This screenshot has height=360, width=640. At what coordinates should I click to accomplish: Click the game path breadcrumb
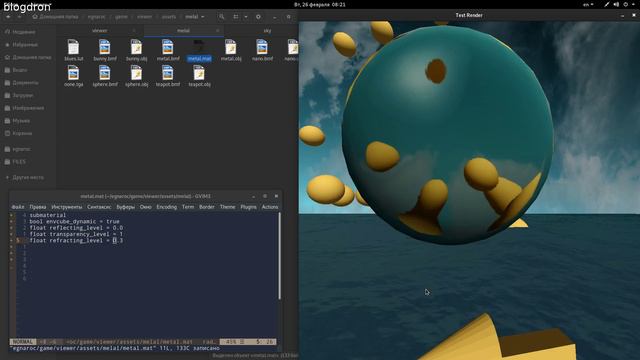[x=121, y=17]
